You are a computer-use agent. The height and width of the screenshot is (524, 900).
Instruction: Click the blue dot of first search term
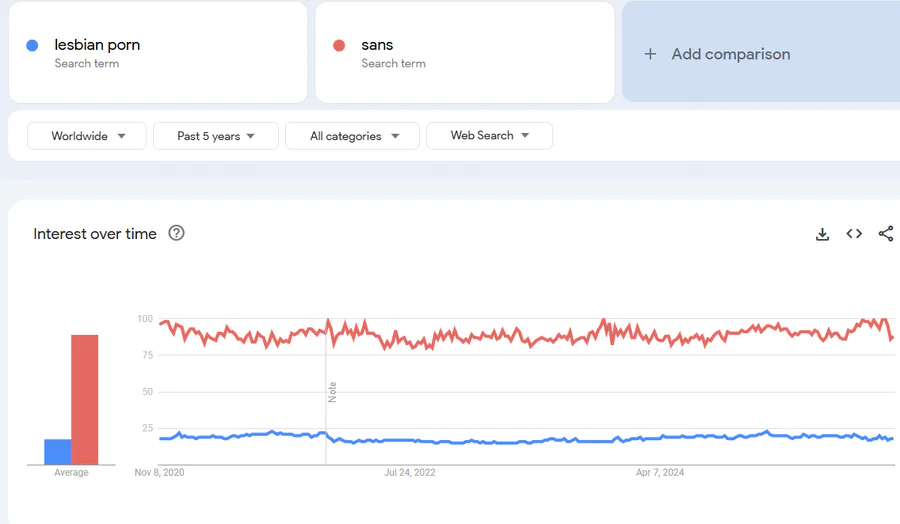point(33,45)
